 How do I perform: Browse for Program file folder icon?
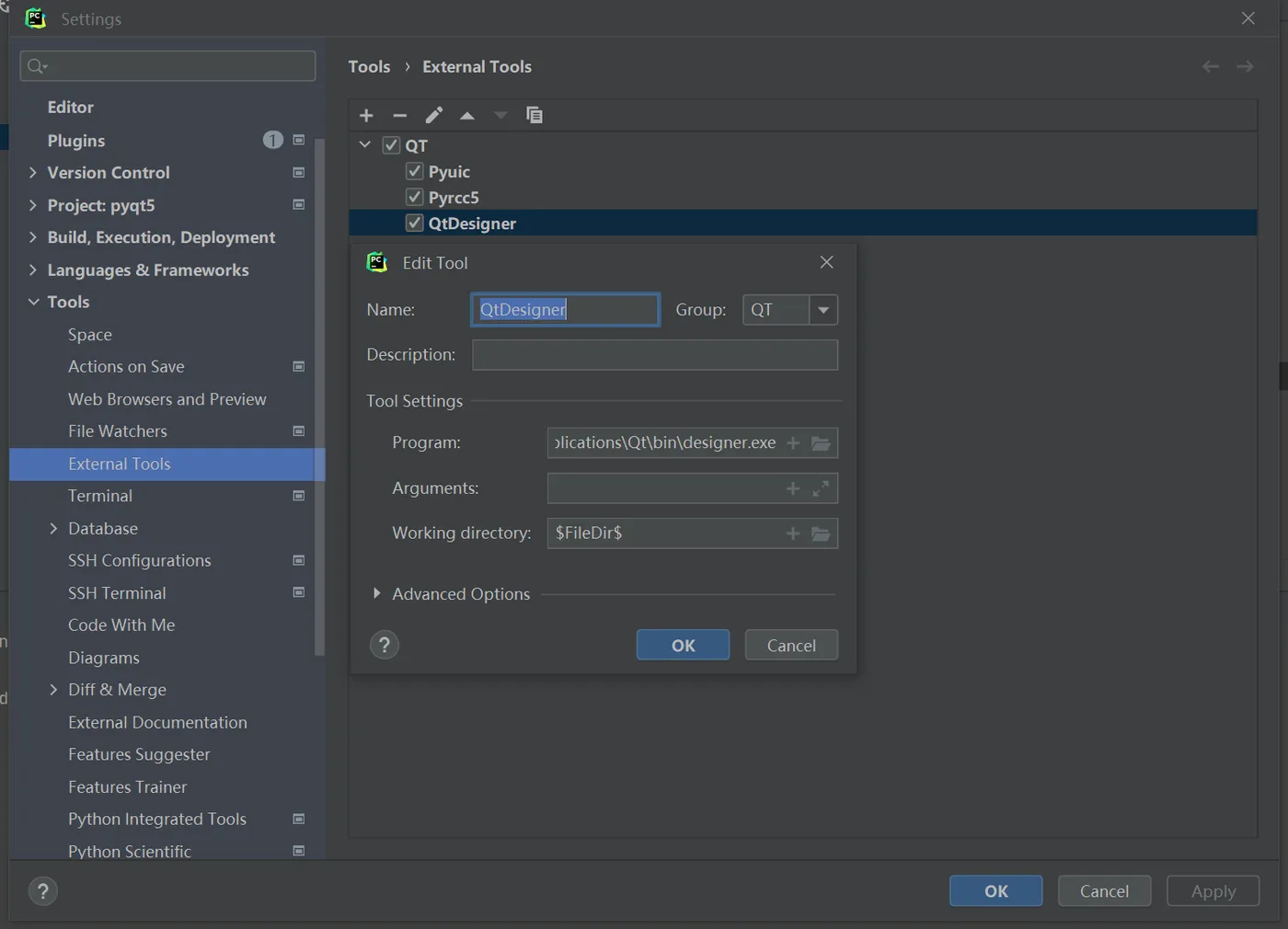pyautogui.click(x=821, y=443)
